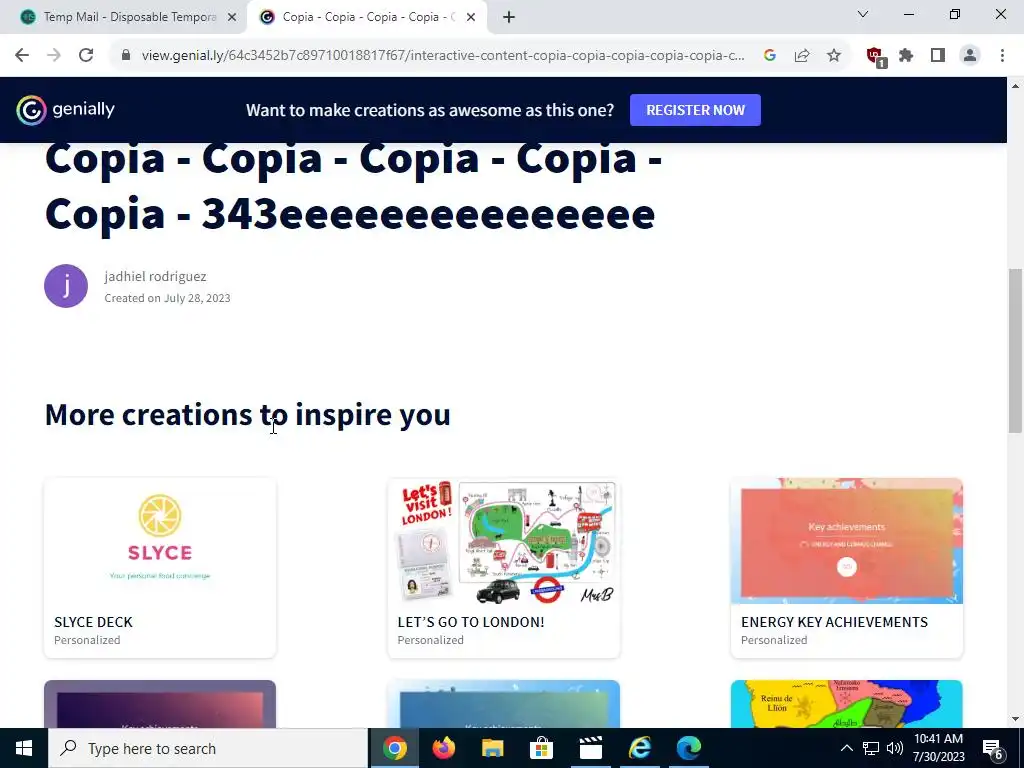Open jadhiel rodriguez profile name
Image resolution: width=1024 pixels, height=768 pixels.
(x=155, y=276)
